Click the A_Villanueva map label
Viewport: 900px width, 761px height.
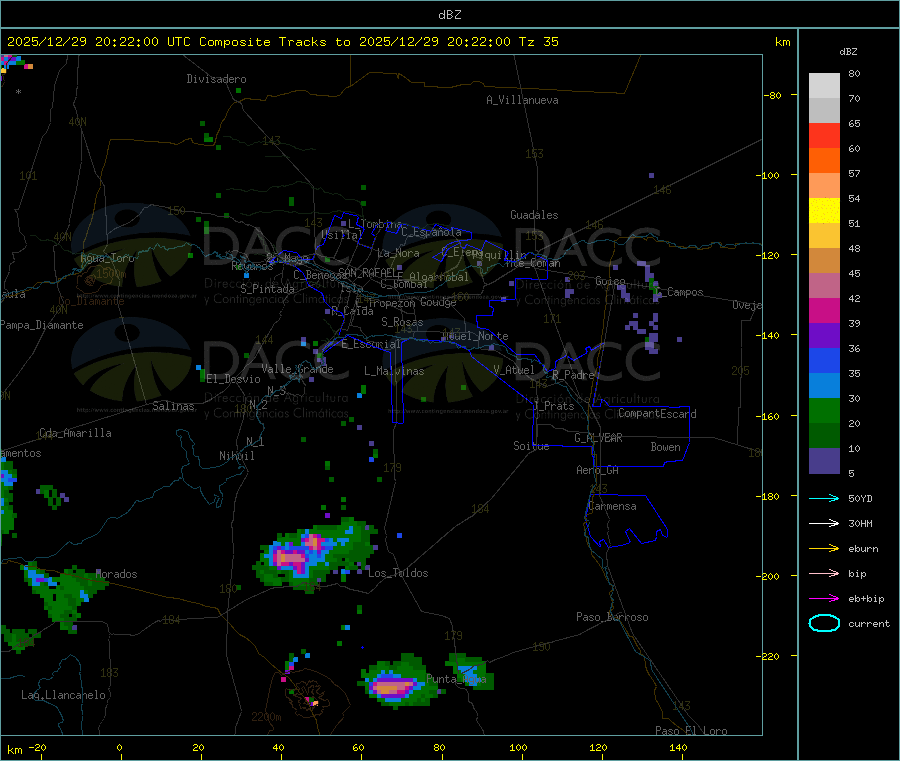point(522,100)
